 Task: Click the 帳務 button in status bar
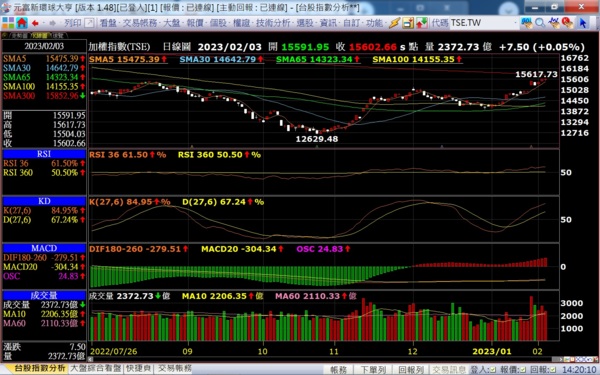pyautogui.click(x=338, y=370)
